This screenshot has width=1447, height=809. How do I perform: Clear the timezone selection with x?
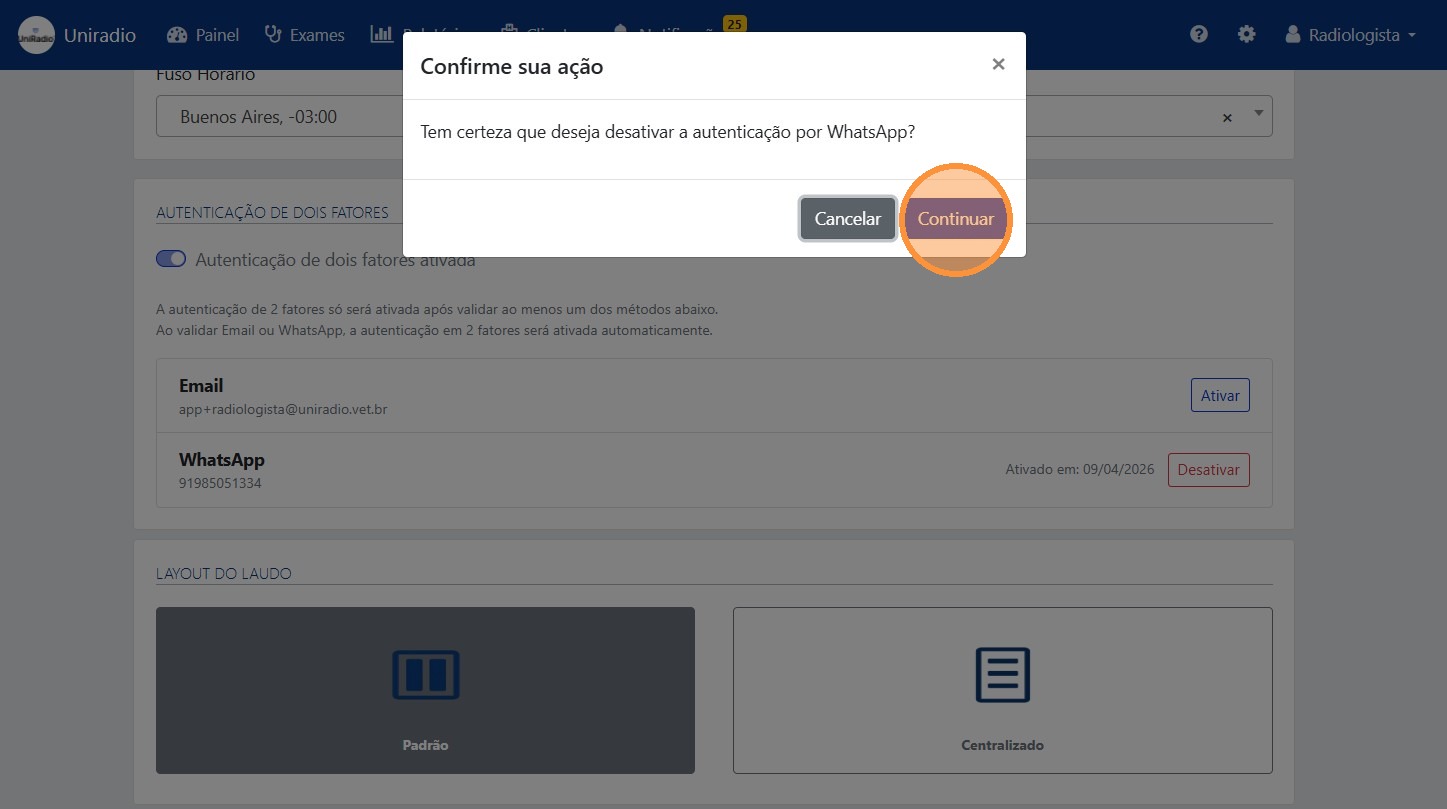pyautogui.click(x=1227, y=117)
